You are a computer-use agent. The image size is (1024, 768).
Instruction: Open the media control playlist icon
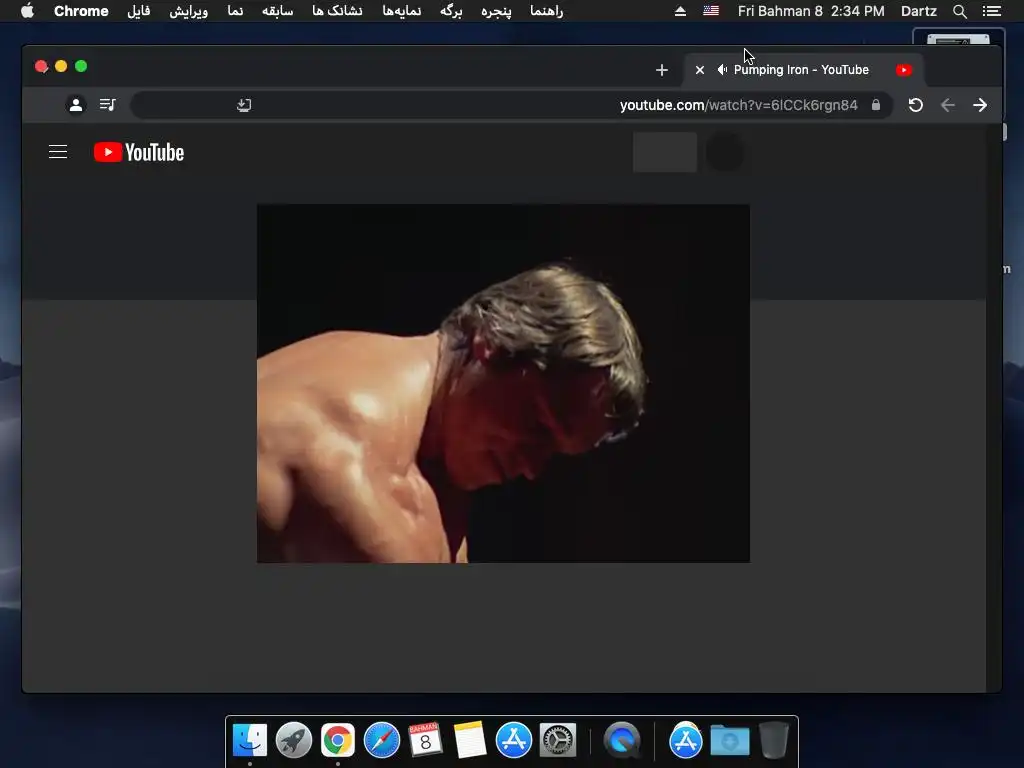(x=108, y=104)
